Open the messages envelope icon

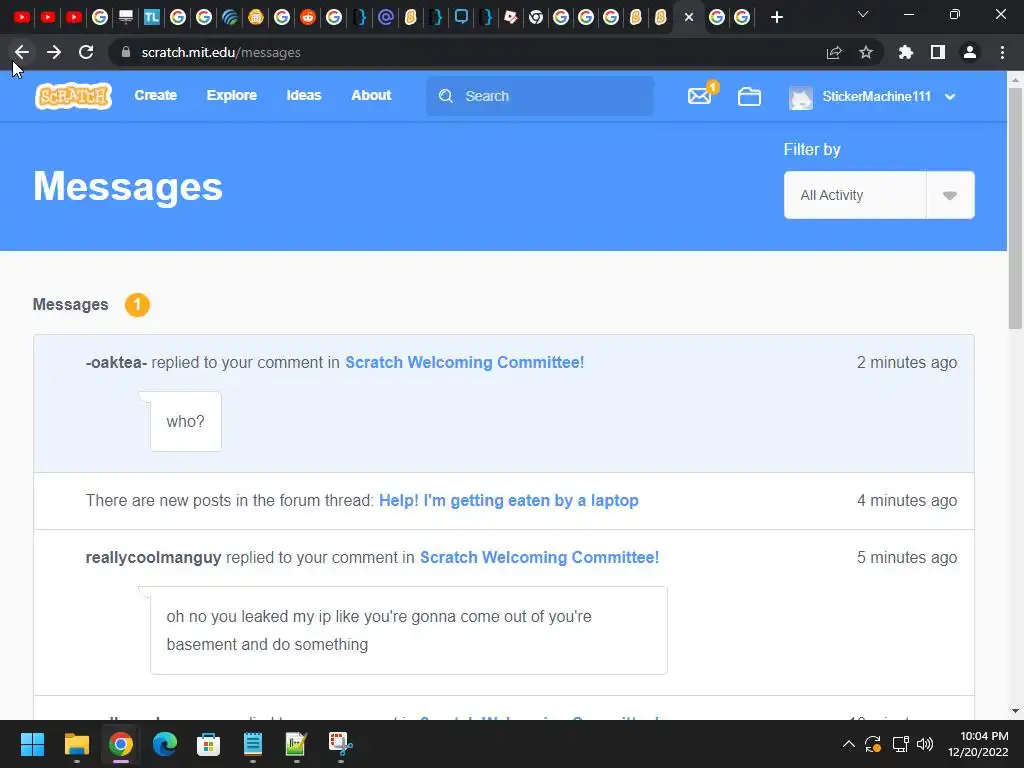click(x=699, y=96)
